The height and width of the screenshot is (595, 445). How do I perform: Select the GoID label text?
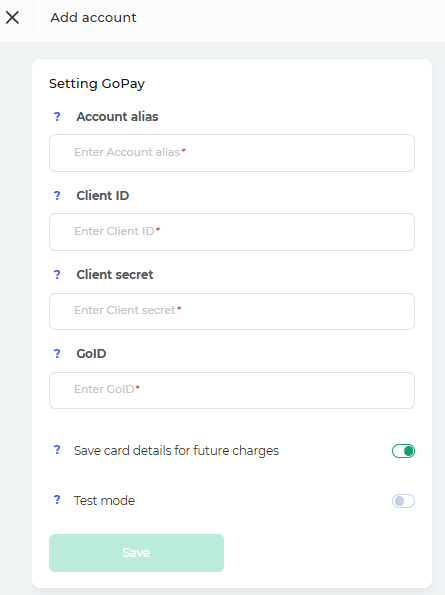click(x=91, y=353)
